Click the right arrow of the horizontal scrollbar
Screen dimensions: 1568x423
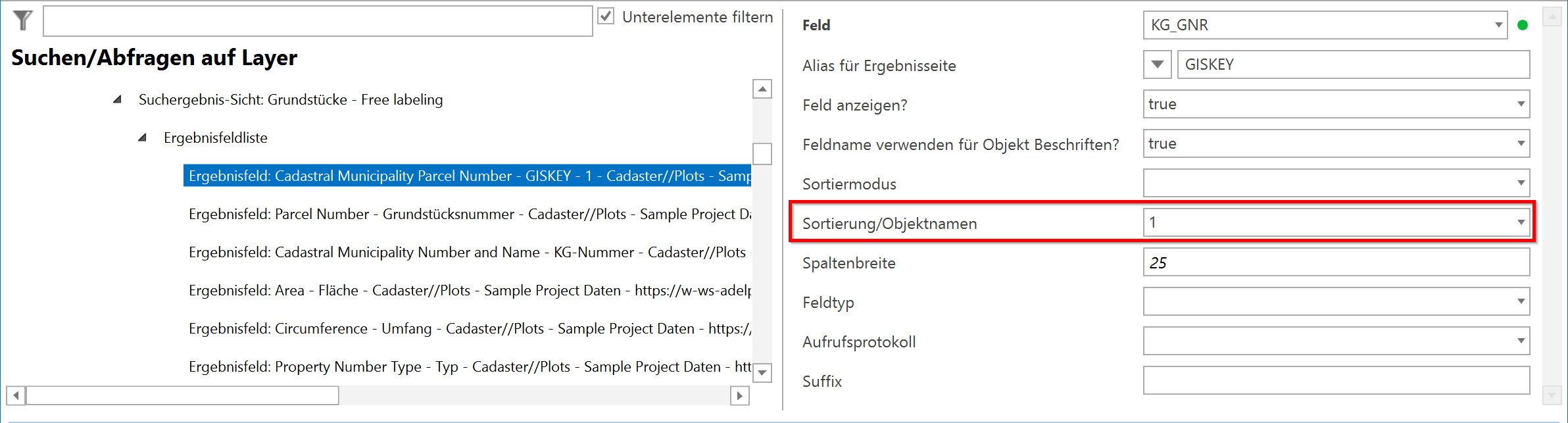(x=739, y=397)
